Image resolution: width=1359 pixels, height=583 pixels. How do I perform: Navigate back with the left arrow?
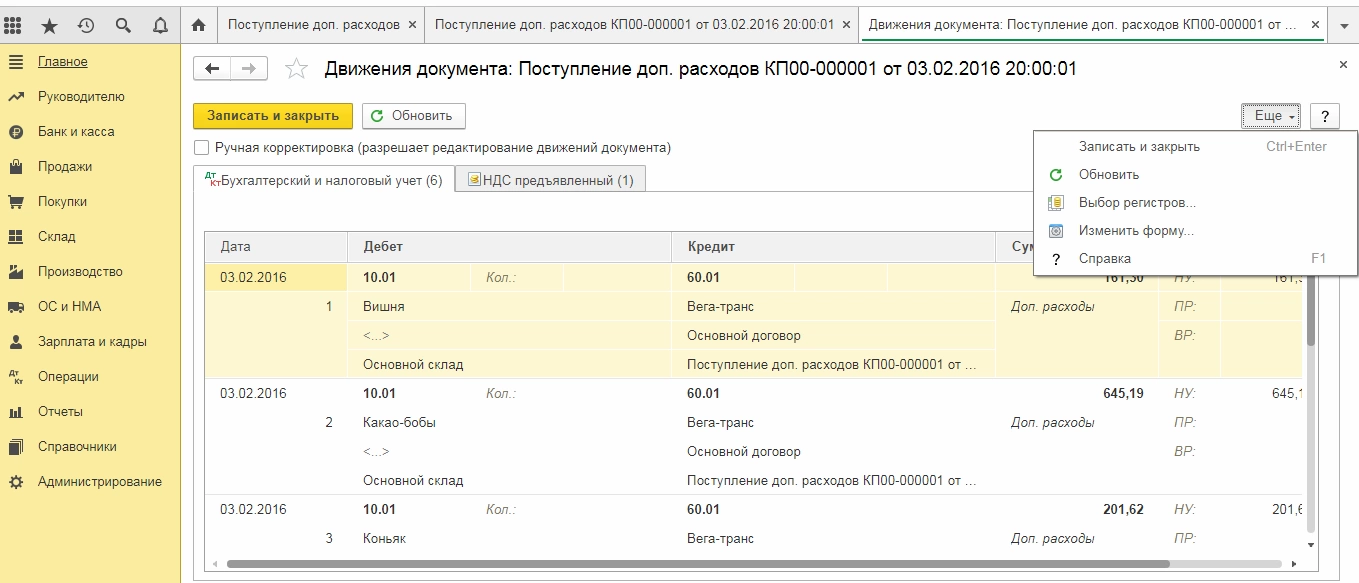pos(212,68)
